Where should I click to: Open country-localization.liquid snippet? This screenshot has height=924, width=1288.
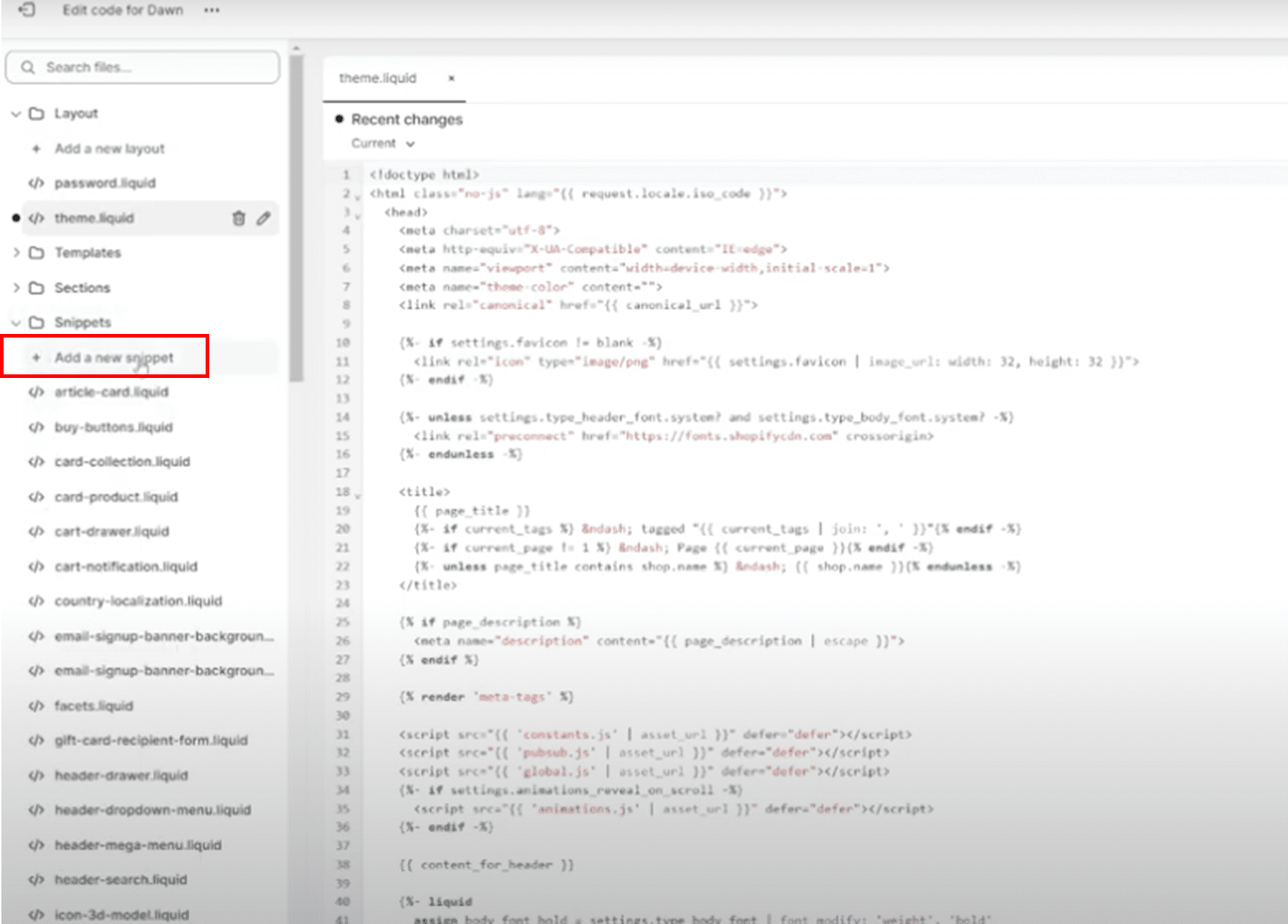[x=139, y=601]
